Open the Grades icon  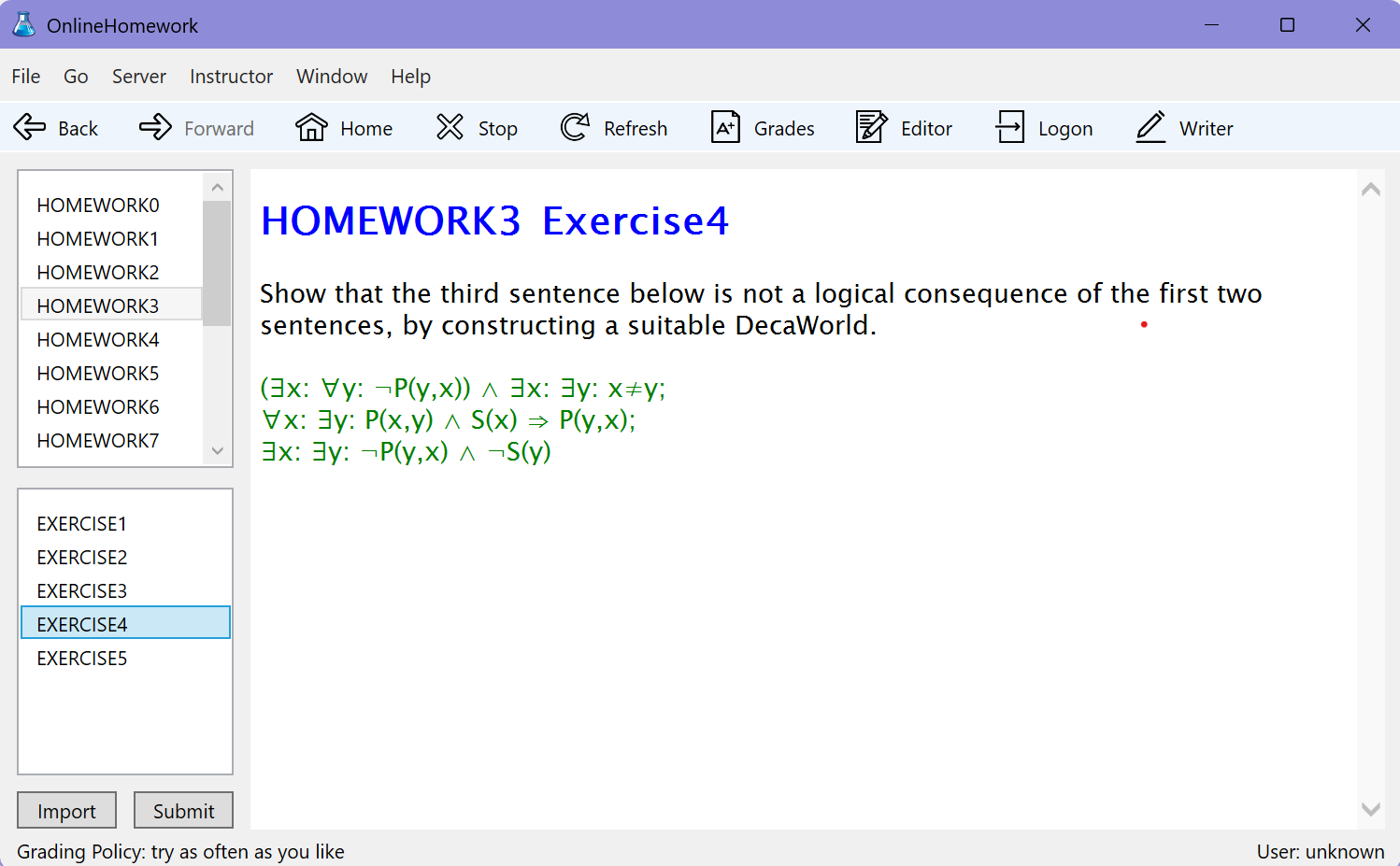pyautogui.click(x=725, y=127)
